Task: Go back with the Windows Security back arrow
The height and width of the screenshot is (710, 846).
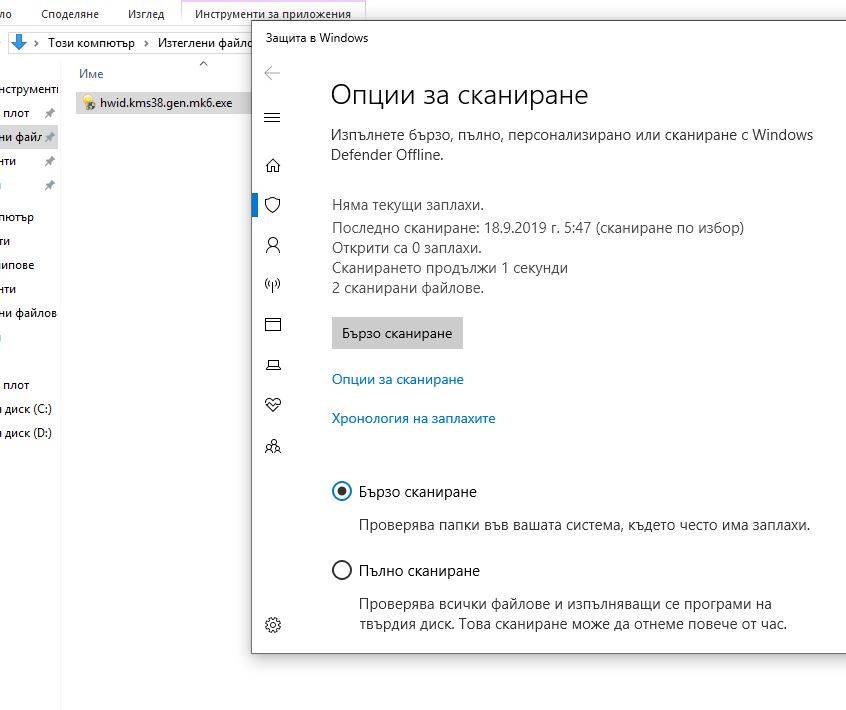Action: pyautogui.click(x=272, y=73)
